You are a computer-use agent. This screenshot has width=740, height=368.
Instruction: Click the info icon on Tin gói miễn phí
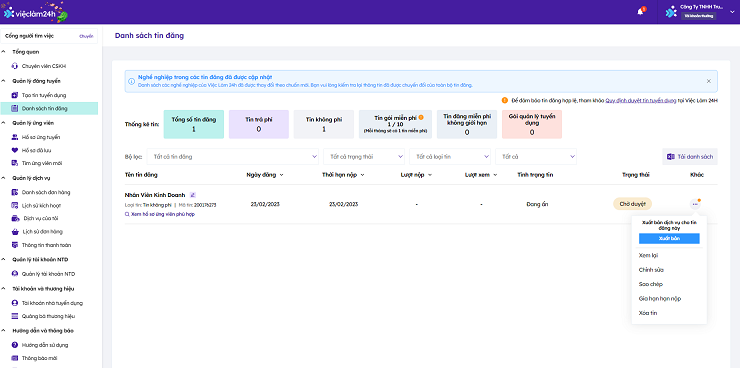tap(421, 117)
